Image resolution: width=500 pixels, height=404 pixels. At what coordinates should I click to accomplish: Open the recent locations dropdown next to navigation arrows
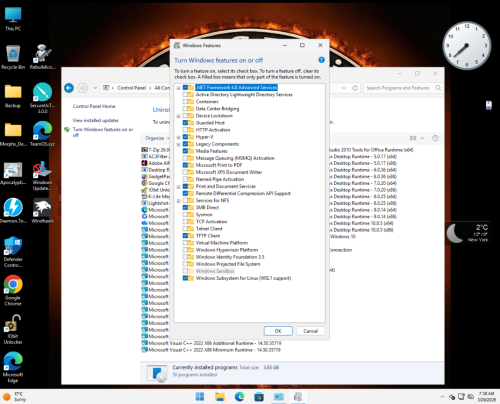[x=95, y=88]
